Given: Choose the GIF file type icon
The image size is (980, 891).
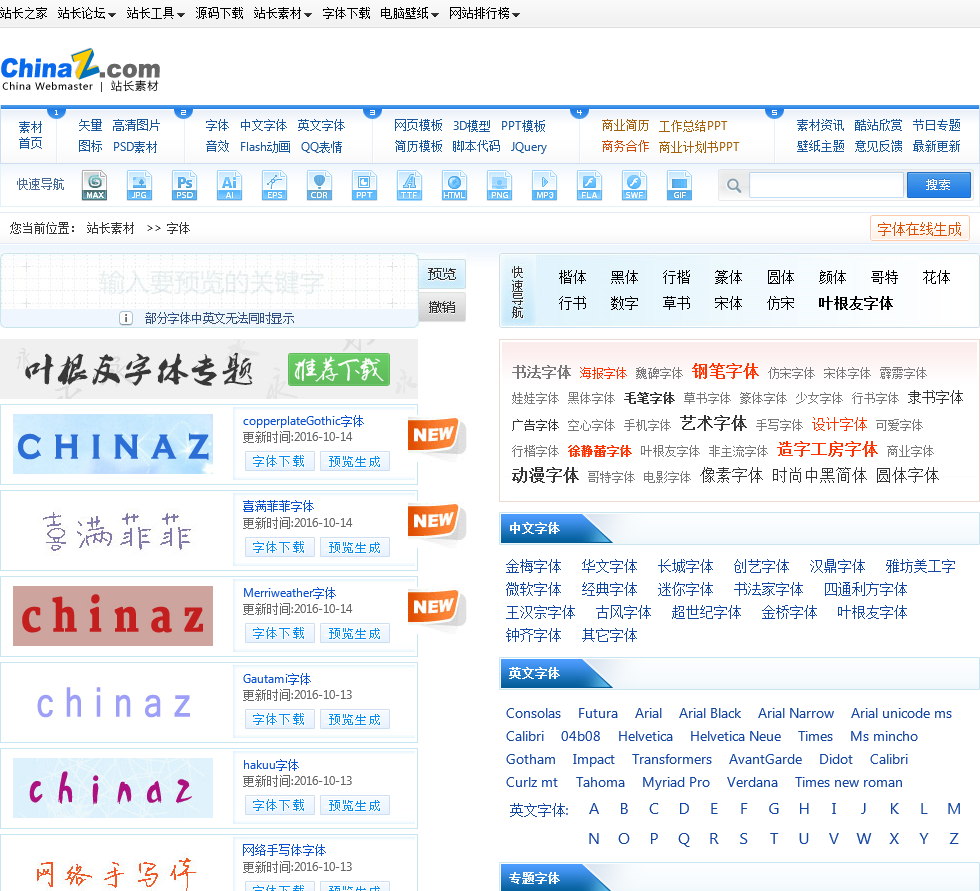Looking at the screenshot, I should [679, 185].
